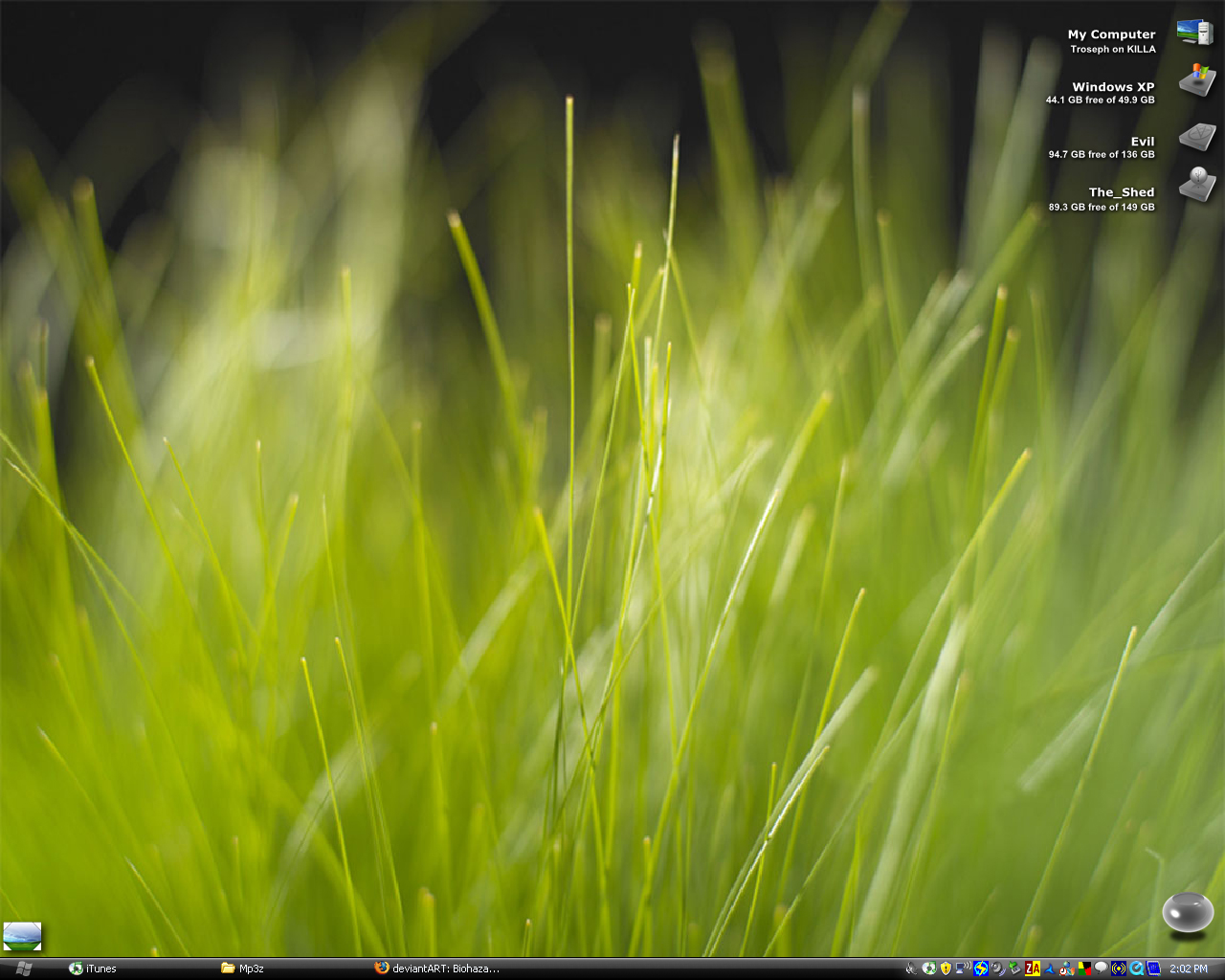Open the Start menu with the Windows flag
The width and height of the screenshot is (1225, 980).
click(x=24, y=969)
